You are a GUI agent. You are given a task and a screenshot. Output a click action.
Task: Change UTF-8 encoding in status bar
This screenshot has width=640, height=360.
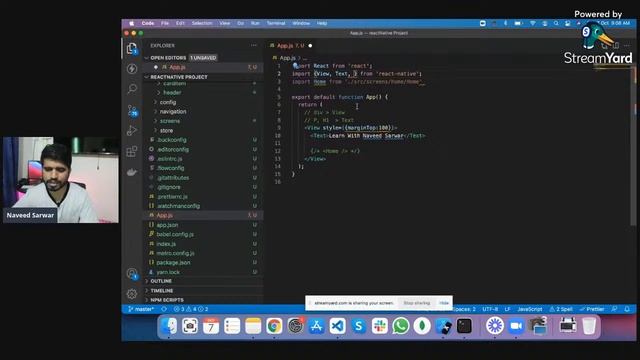[490, 309]
